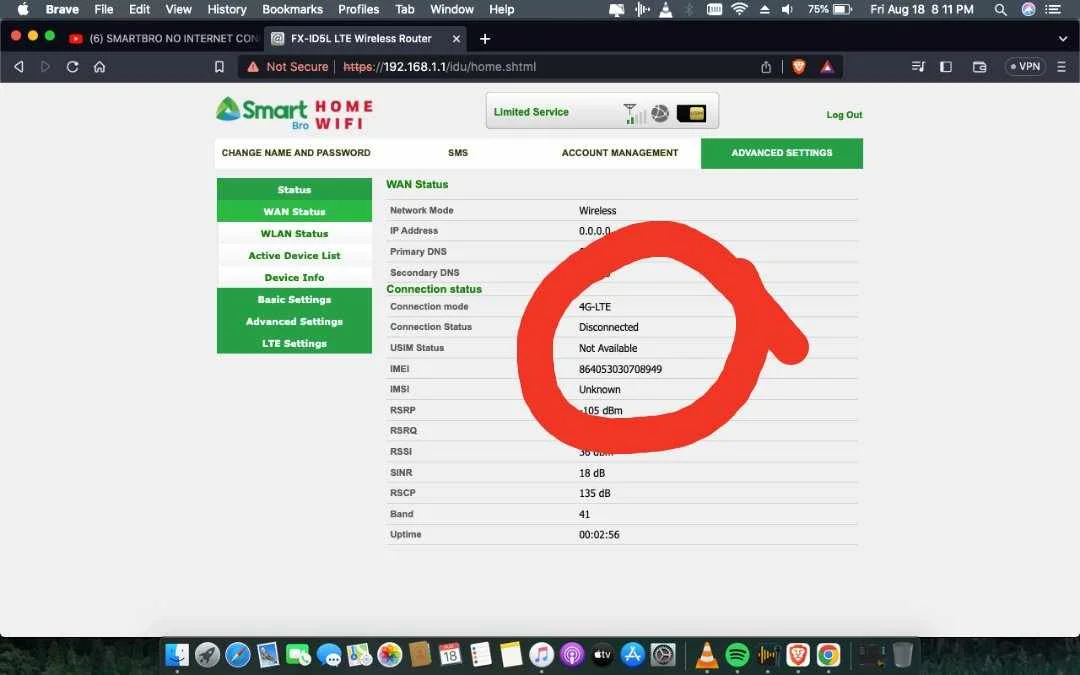Image resolution: width=1080 pixels, height=675 pixels.
Task: Go back with the browser back arrow
Action: tap(19, 67)
